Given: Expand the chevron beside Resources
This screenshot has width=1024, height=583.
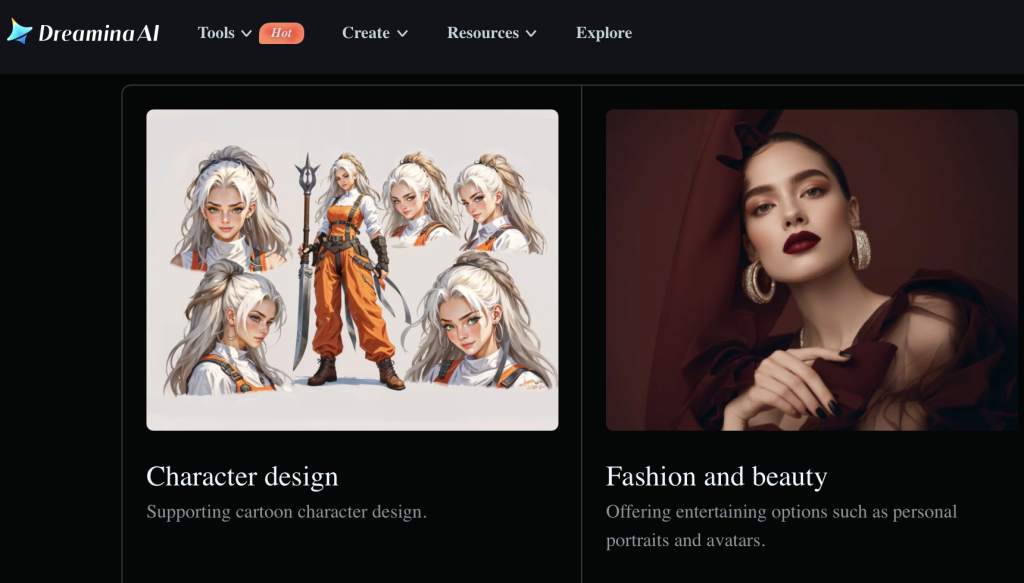Looking at the screenshot, I should (531, 34).
